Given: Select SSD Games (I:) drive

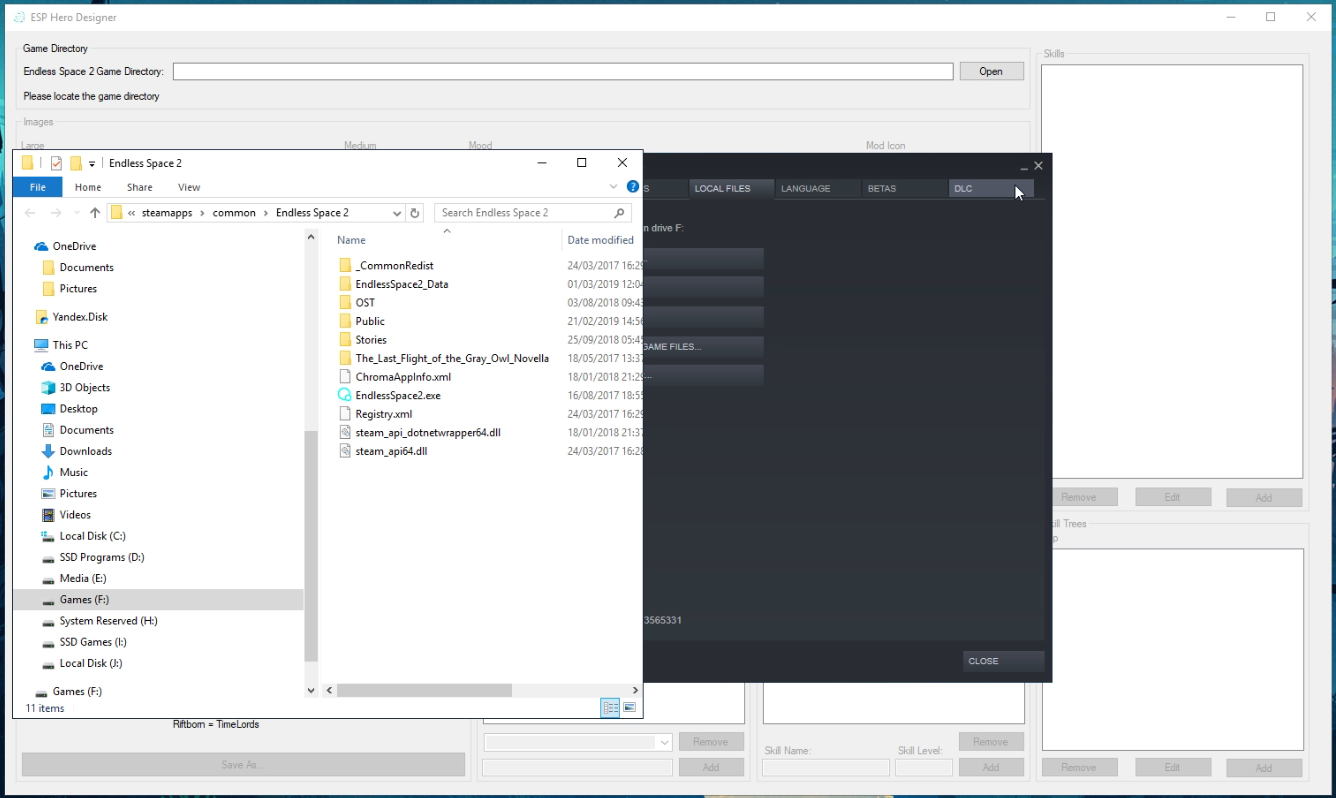Looking at the screenshot, I should pos(93,642).
